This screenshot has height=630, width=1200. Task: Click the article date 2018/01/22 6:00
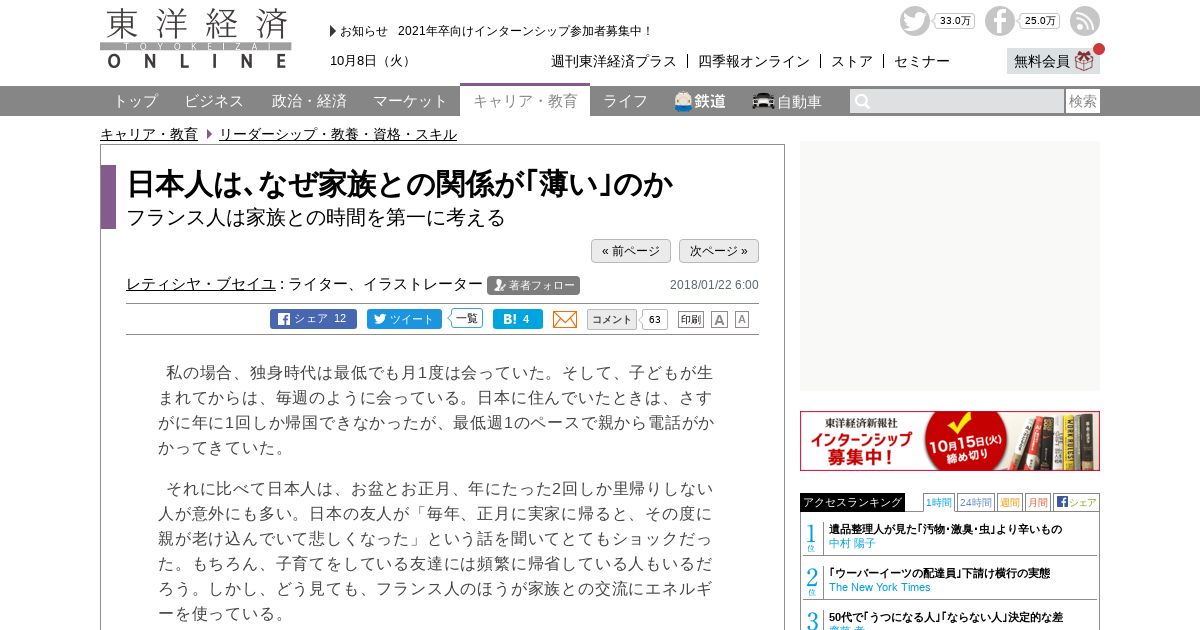tap(714, 285)
